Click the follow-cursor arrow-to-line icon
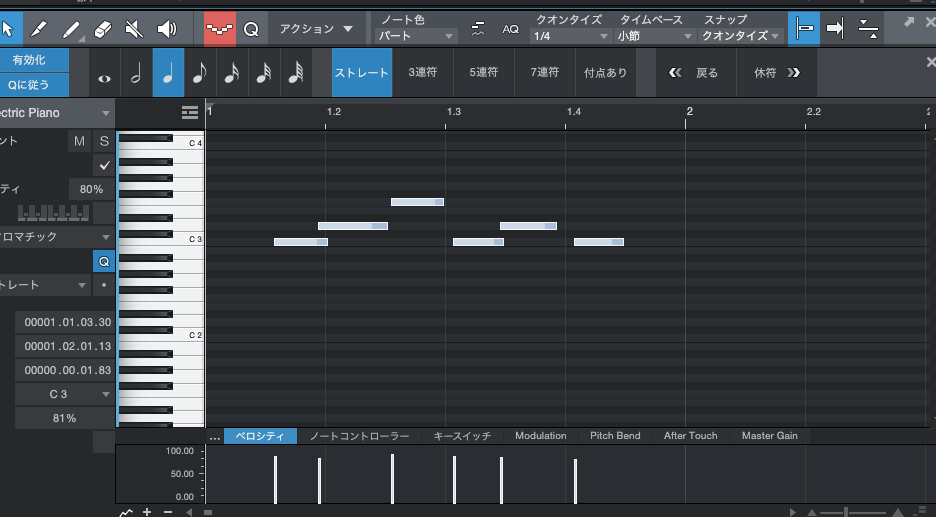This screenshot has width=936, height=517. point(836,29)
